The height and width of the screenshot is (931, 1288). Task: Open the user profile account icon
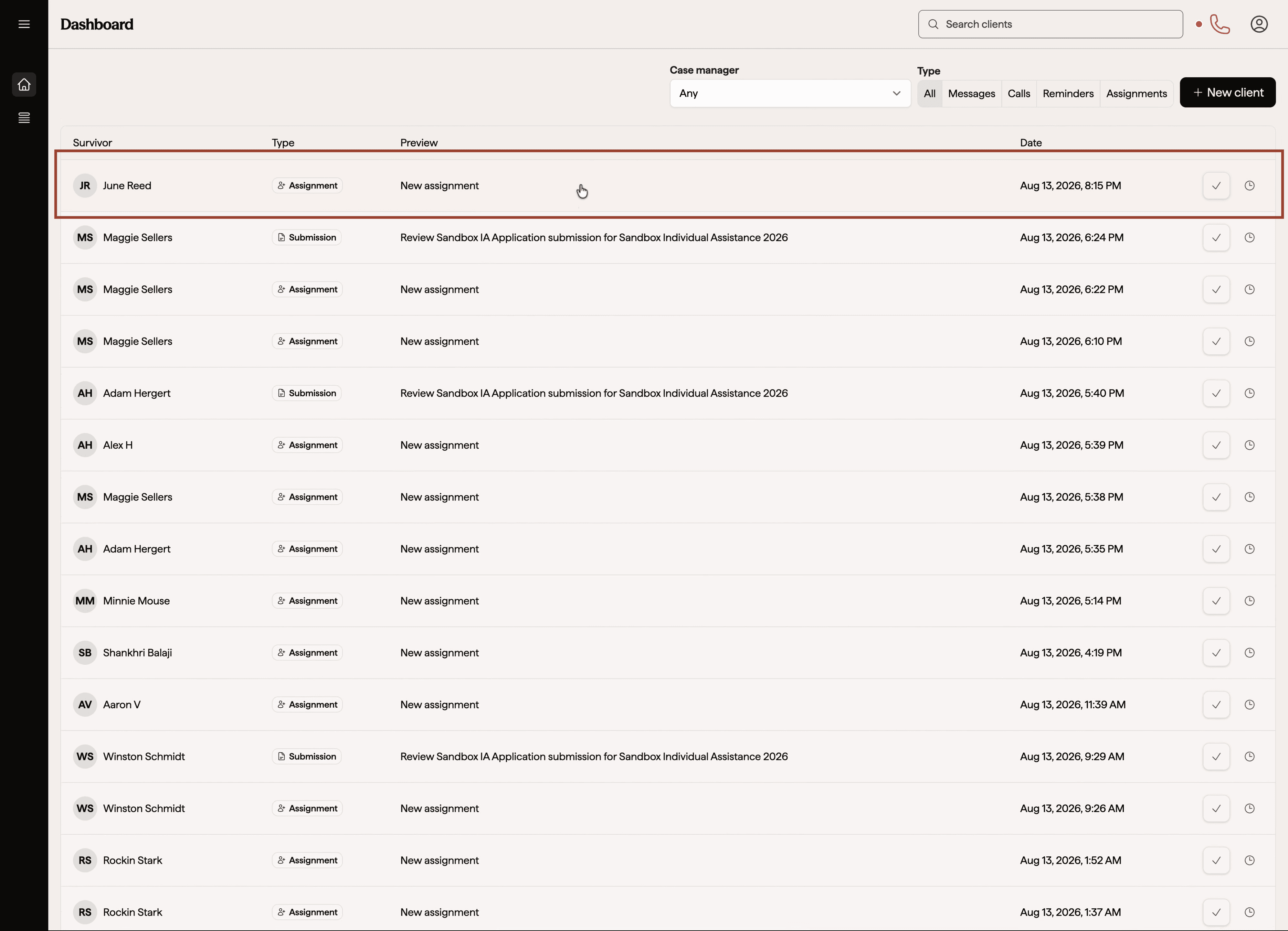click(1259, 24)
